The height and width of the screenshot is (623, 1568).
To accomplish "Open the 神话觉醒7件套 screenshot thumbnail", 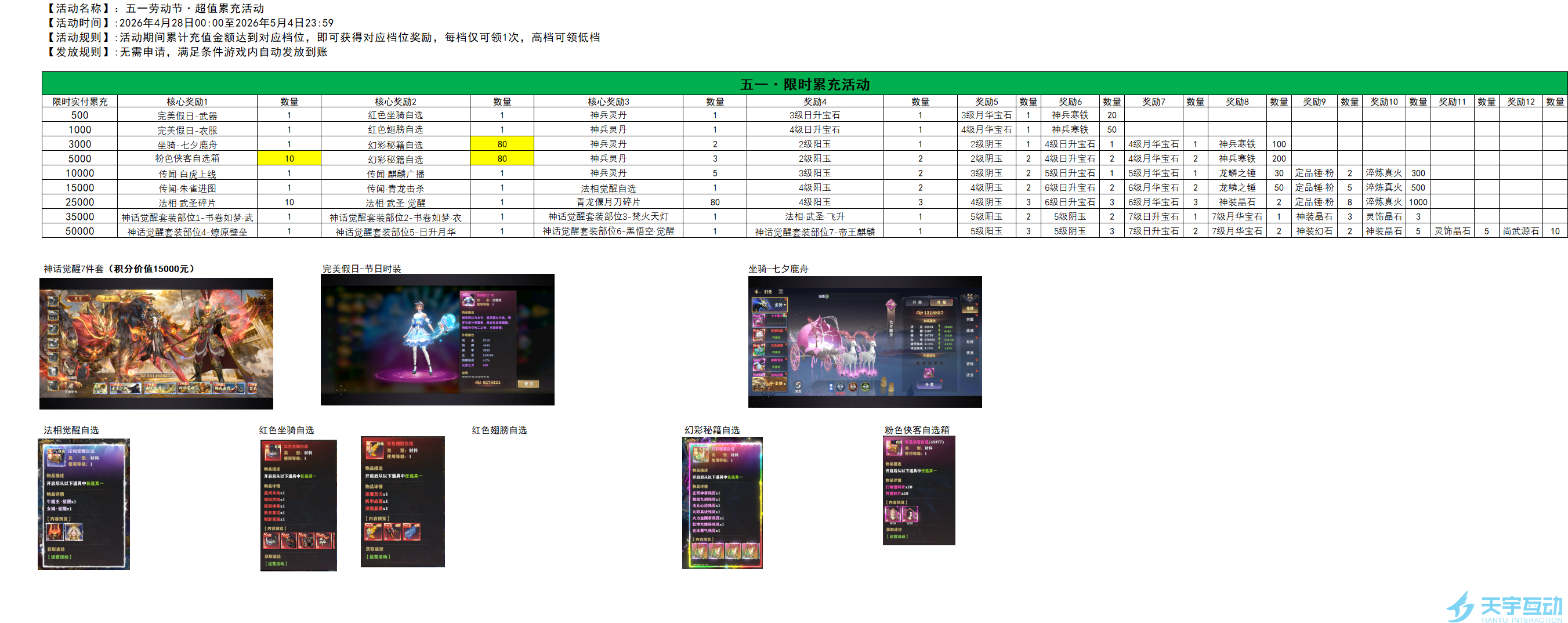I will click(x=157, y=343).
